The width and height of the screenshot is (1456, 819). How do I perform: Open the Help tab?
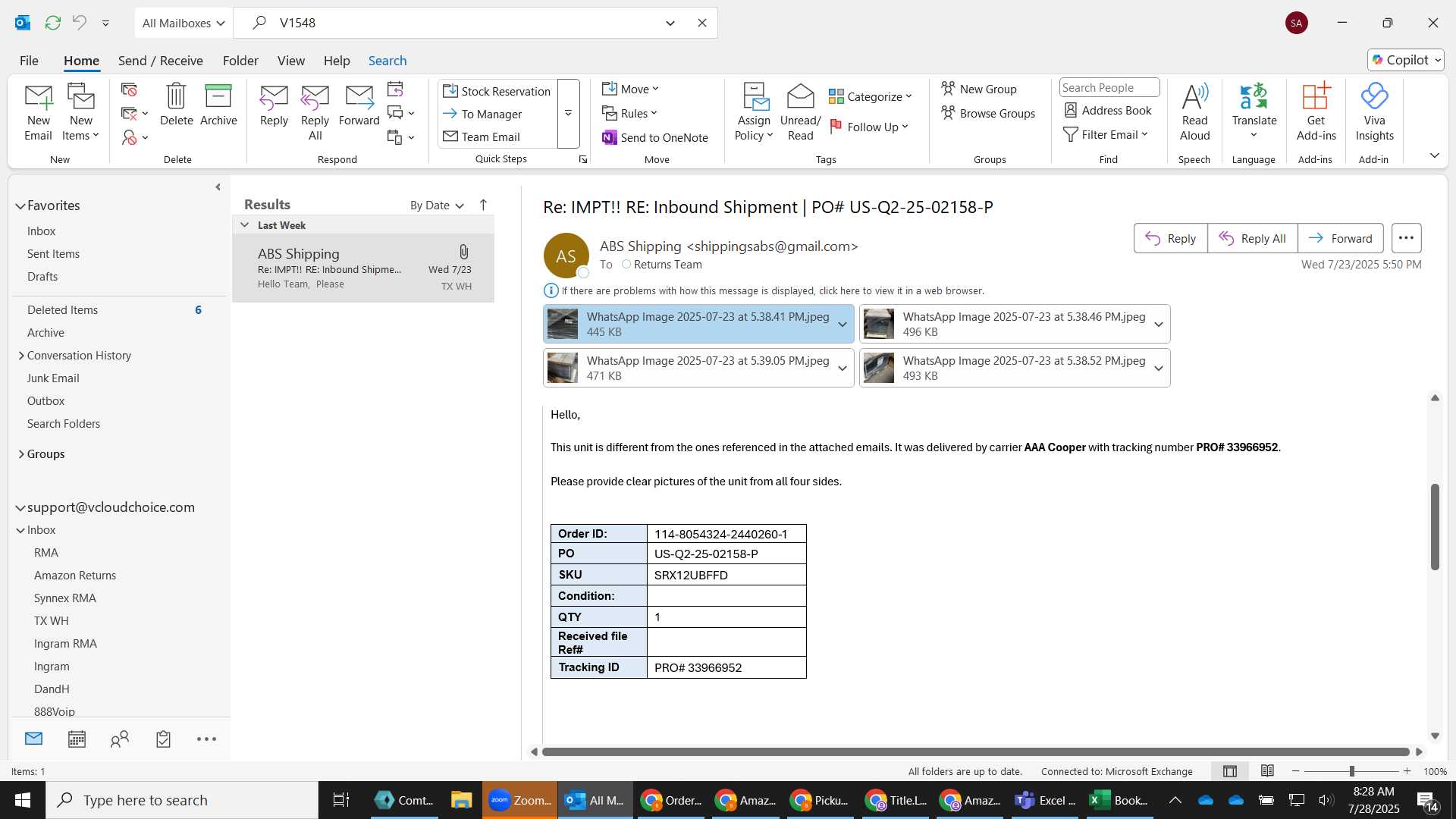(337, 61)
